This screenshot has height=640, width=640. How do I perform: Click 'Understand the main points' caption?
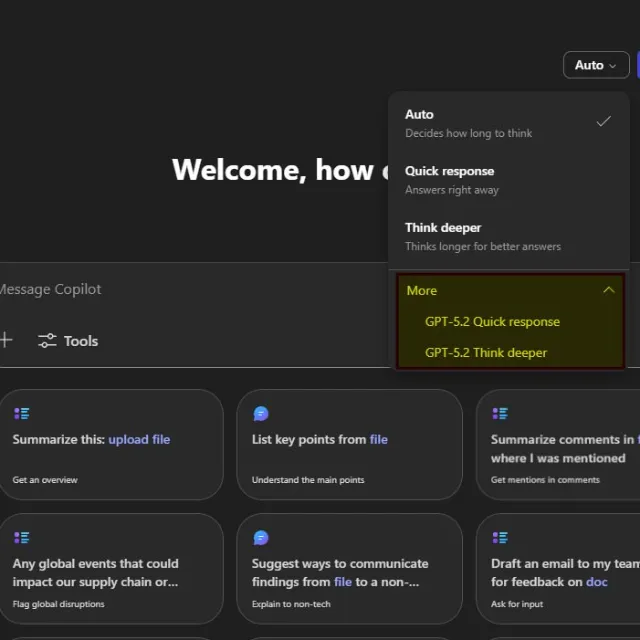point(308,480)
